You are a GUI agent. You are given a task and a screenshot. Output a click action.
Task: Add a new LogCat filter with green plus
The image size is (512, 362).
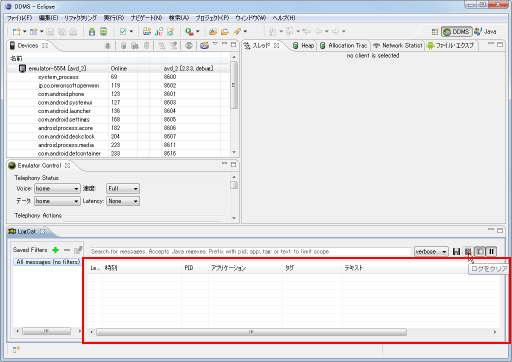[55, 250]
